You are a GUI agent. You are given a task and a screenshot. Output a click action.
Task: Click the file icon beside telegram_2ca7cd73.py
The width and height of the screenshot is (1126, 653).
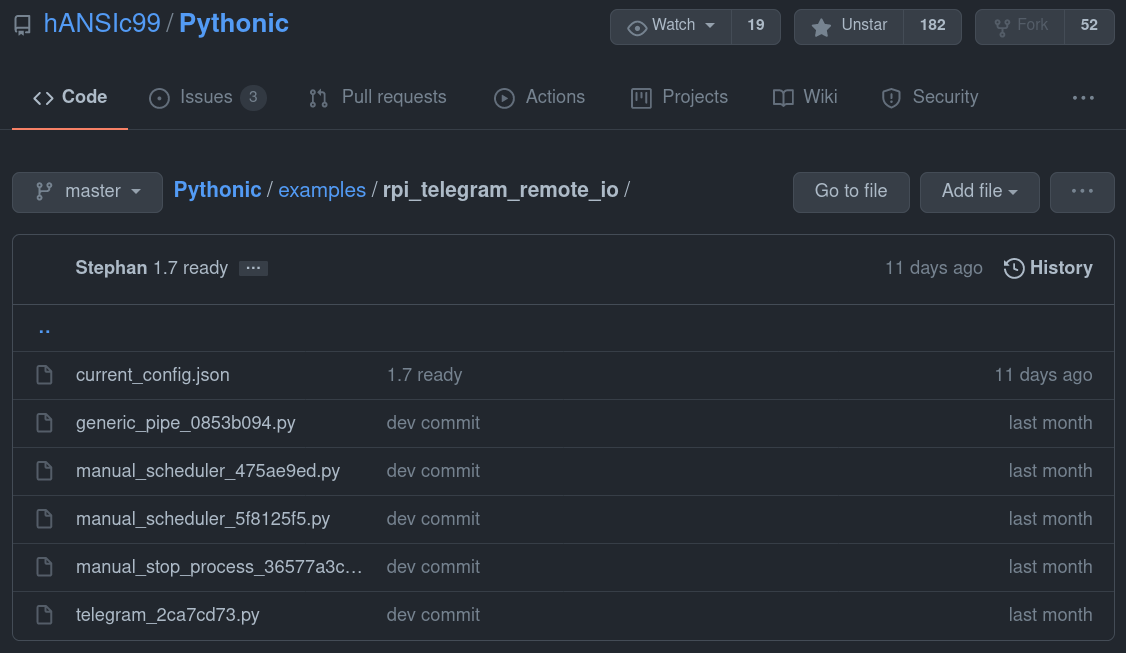click(x=44, y=614)
